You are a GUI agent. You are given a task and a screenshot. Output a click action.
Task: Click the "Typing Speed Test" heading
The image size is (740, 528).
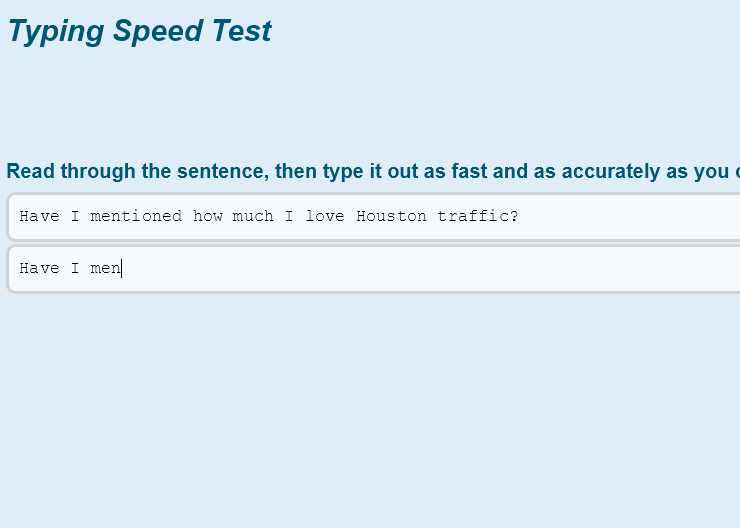tap(139, 31)
